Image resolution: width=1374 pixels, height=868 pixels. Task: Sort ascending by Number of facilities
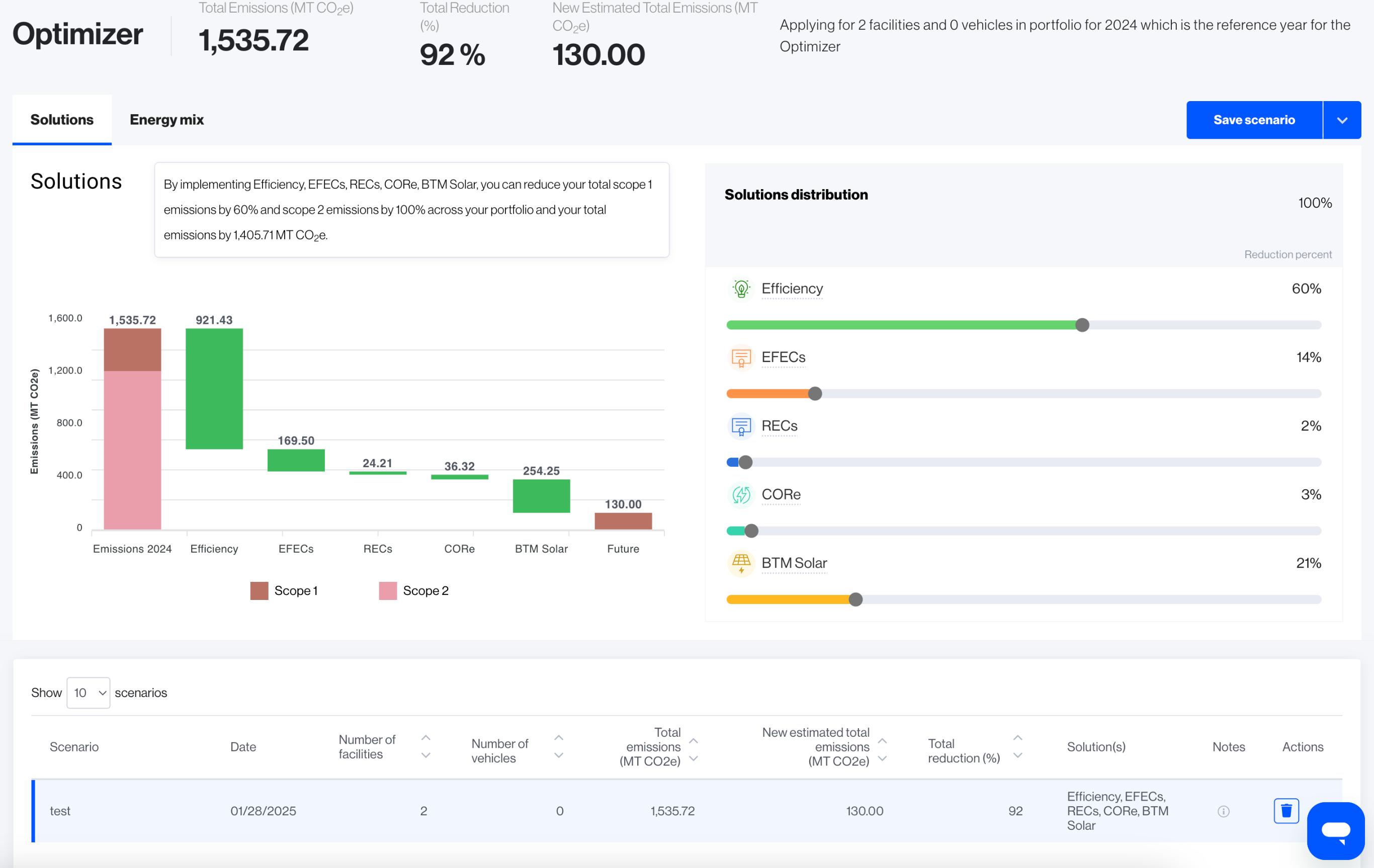425,738
